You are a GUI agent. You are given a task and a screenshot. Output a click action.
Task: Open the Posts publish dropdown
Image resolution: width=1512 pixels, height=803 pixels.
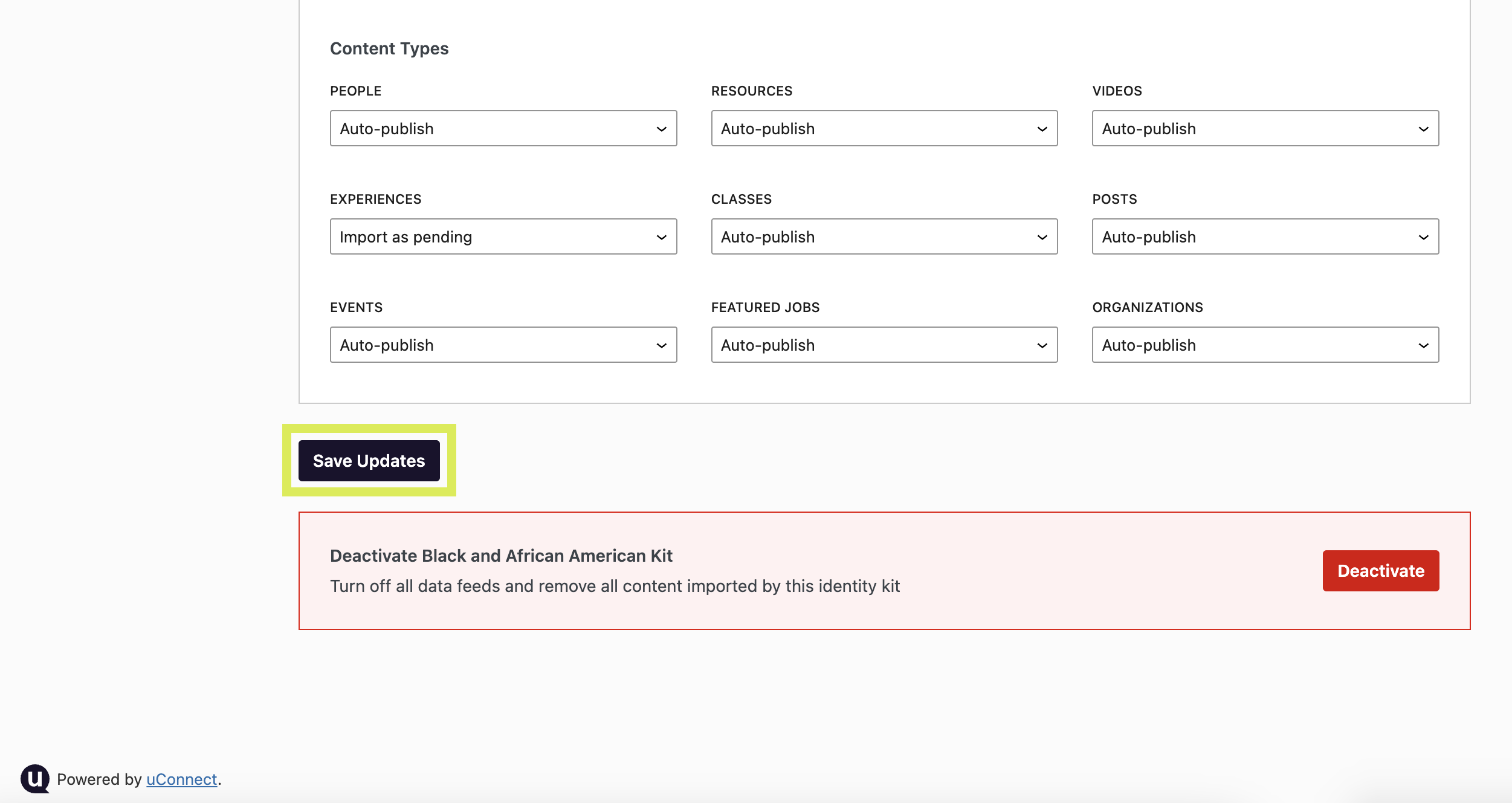click(x=1264, y=236)
